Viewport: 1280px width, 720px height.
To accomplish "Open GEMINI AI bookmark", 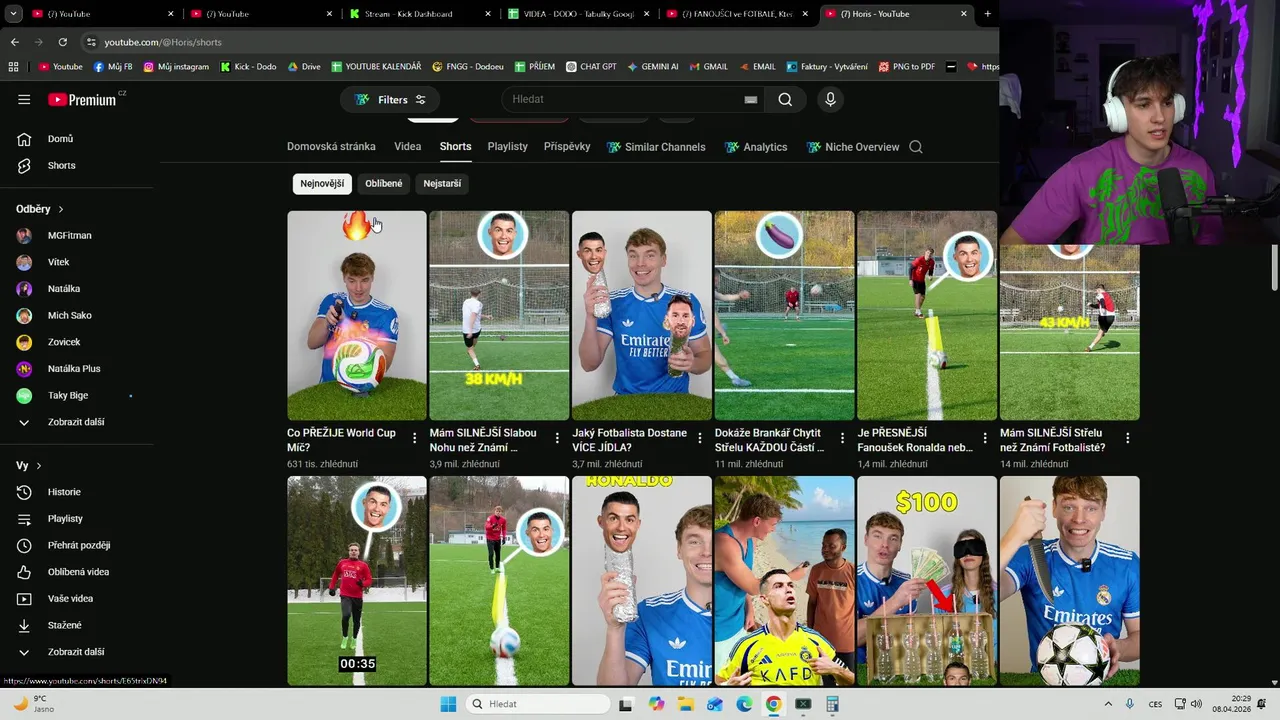I will pyautogui.click(x=653, y=67).
